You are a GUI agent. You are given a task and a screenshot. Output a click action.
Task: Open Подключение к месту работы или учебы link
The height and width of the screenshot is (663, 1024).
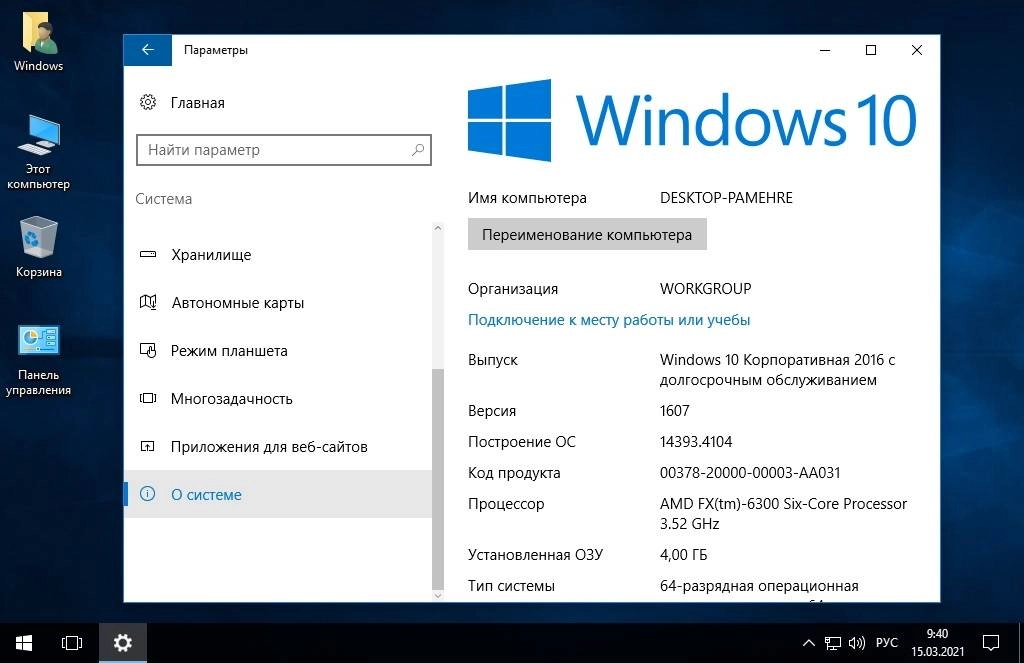coord(609,320)
